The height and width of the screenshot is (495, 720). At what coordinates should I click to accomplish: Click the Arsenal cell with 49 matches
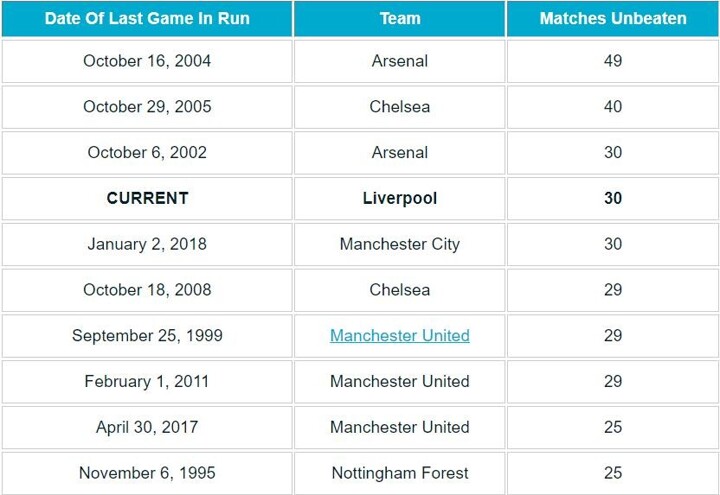click(399, 61)
